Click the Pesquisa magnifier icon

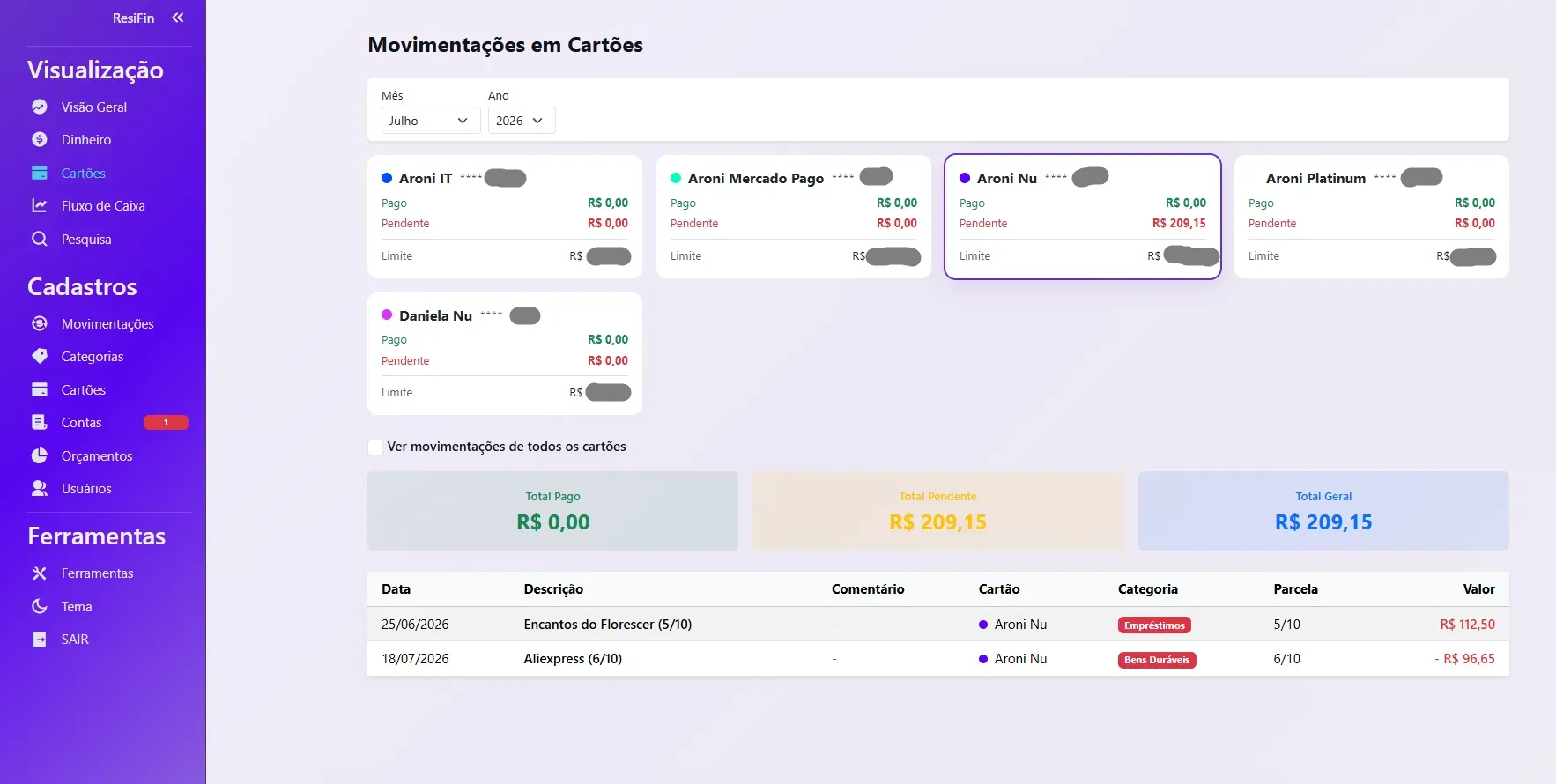(40, 239)
